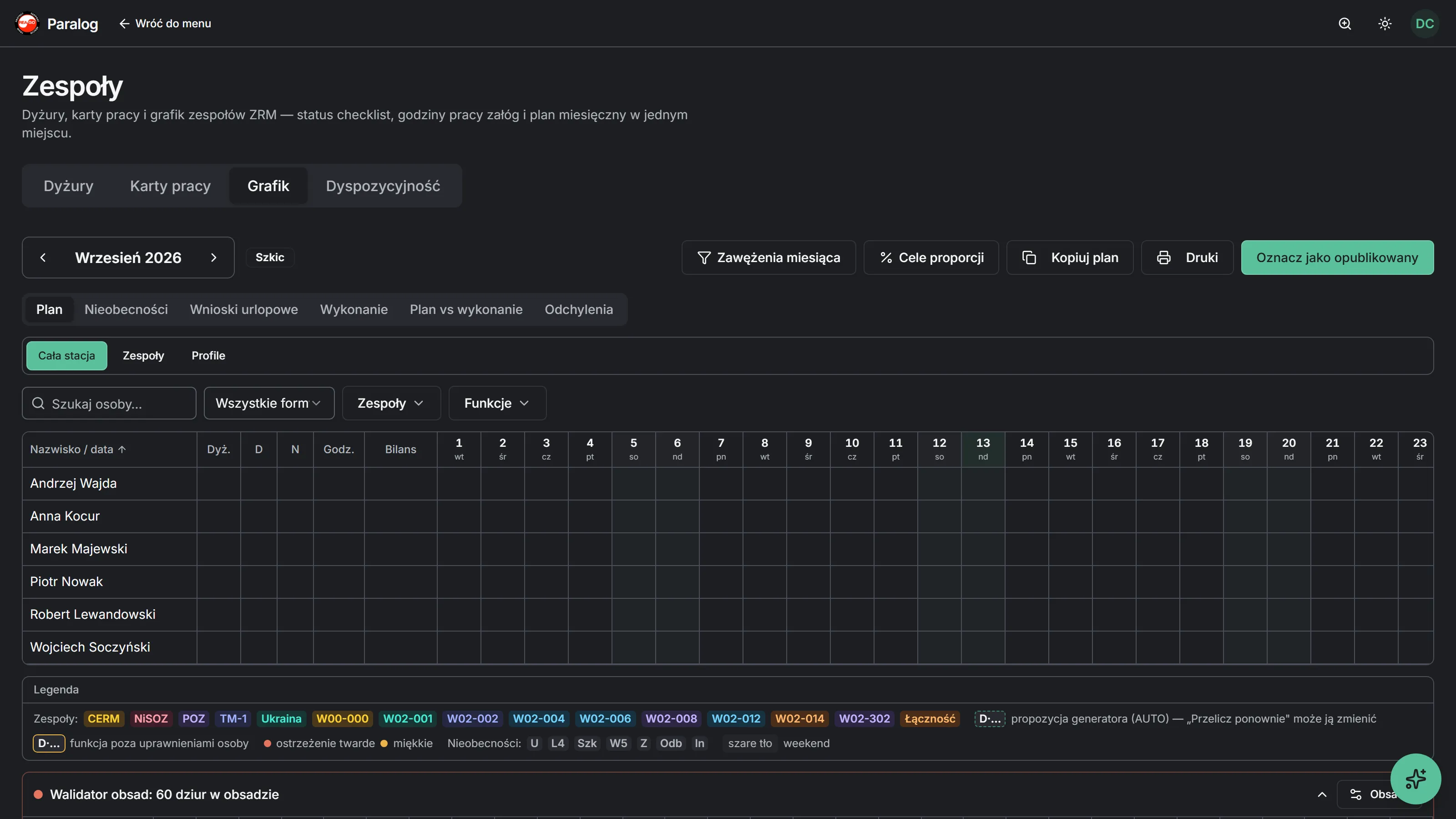Click the Godz. column header

tap(339, 450)
